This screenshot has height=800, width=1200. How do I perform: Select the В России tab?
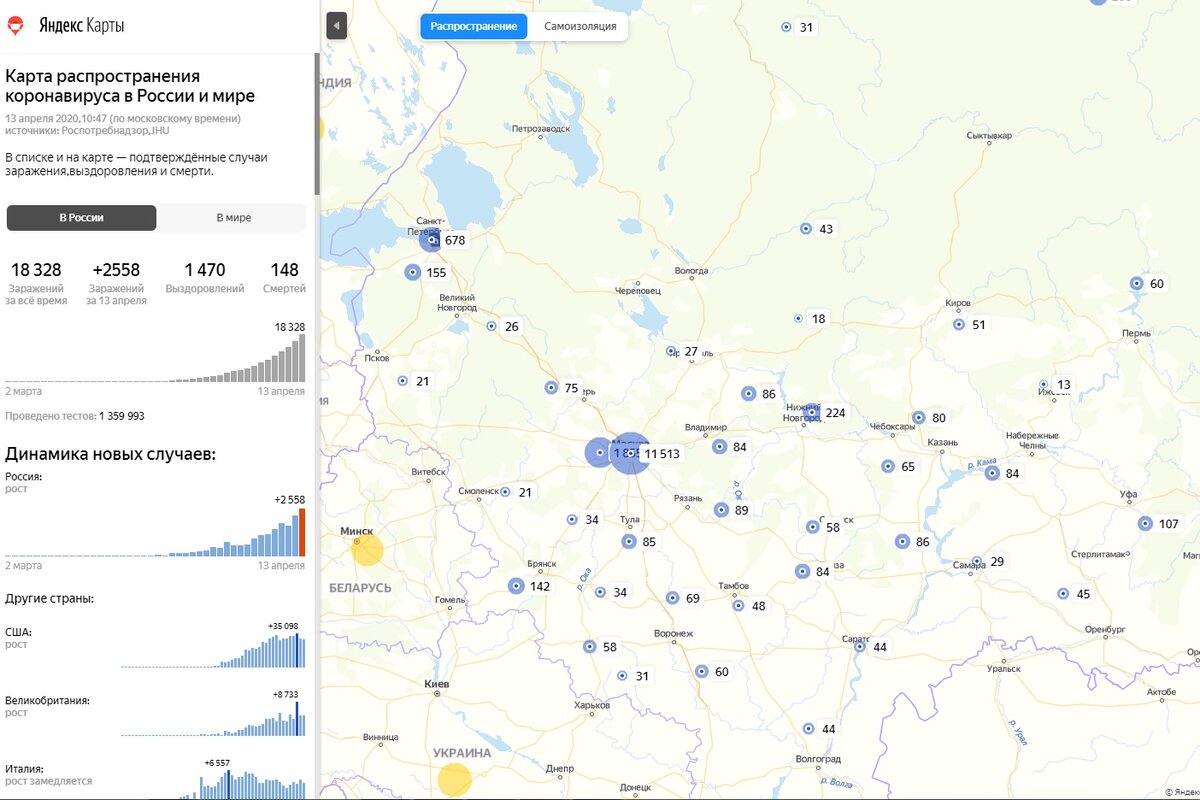[80, 217]
